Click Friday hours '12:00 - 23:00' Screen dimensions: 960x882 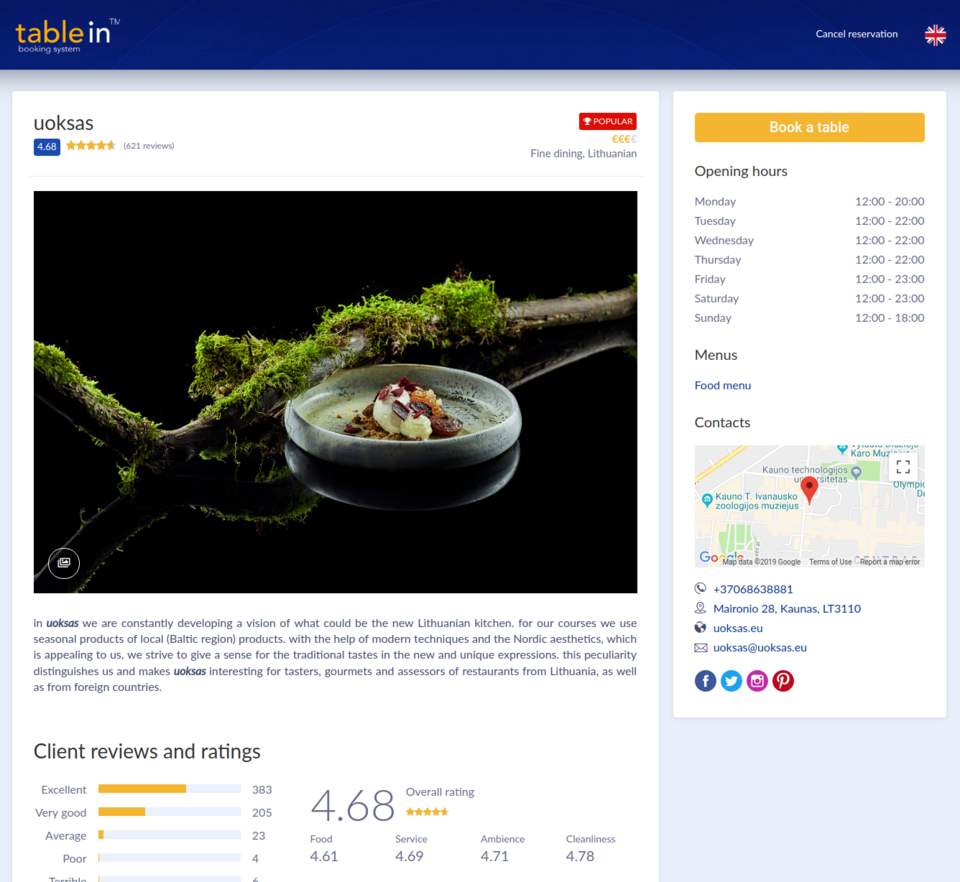tap(890, 279)
